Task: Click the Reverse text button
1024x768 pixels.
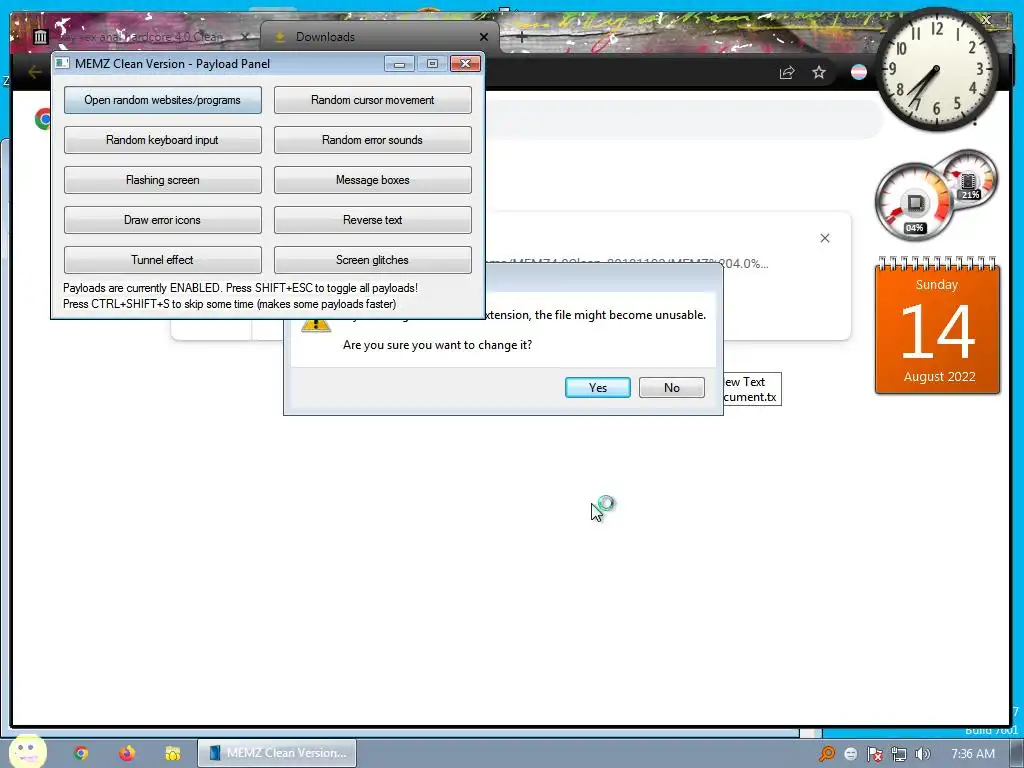Action: (x=372, y=219)
